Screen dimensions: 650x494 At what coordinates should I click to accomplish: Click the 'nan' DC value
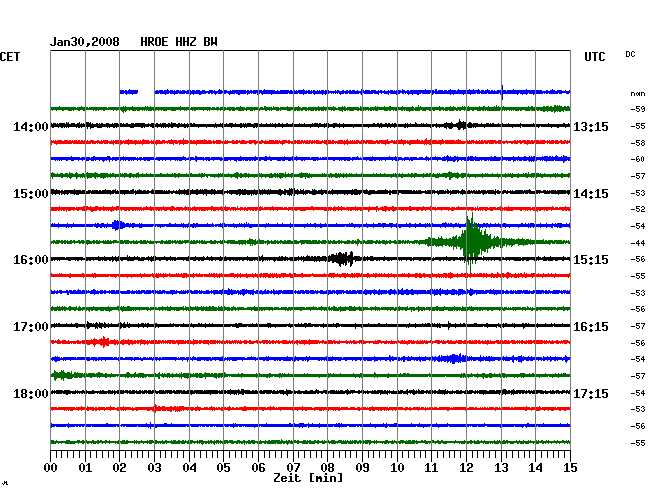point(638,94)
